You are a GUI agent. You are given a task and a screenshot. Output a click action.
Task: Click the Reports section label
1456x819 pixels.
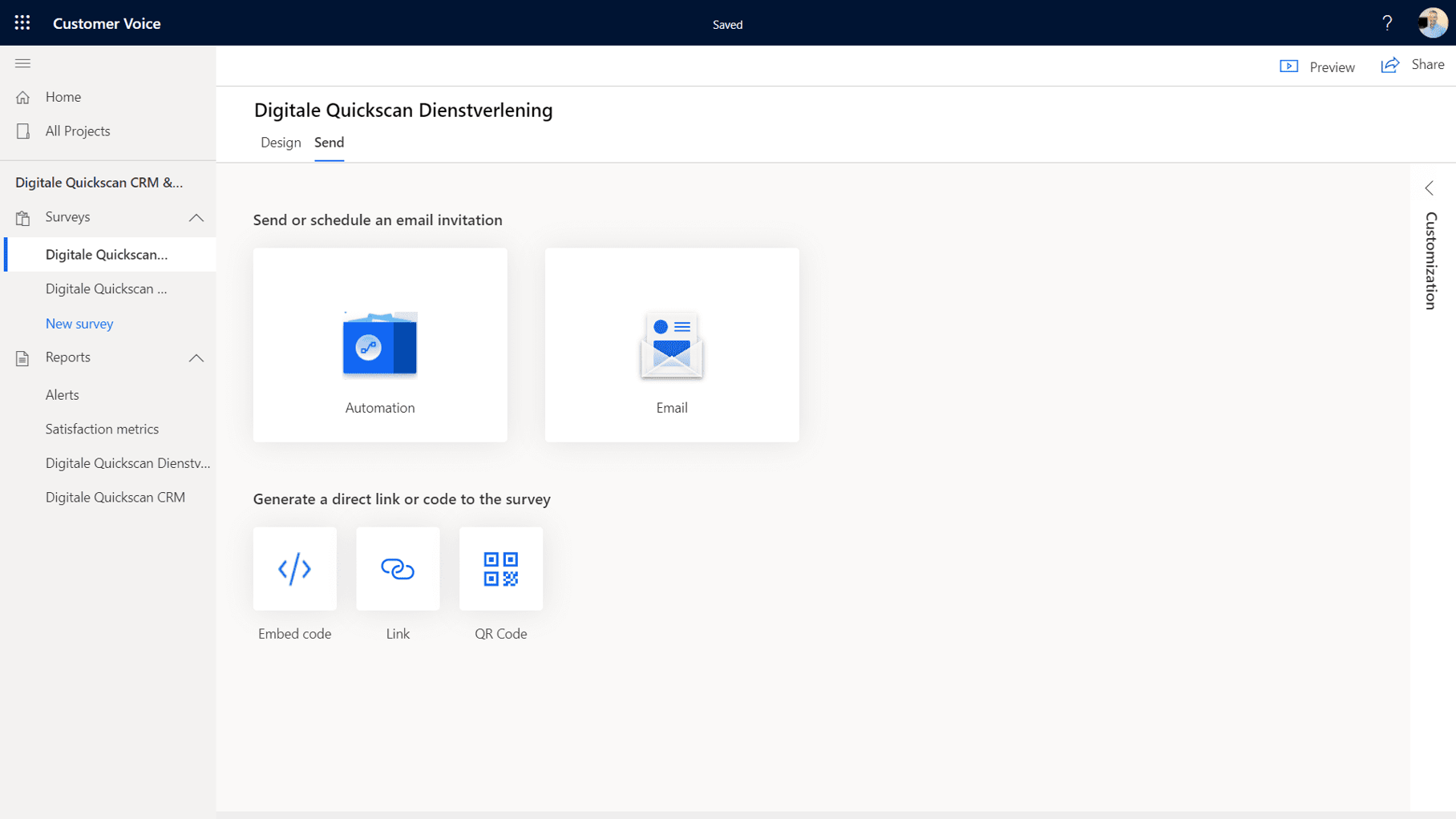pos(68,357)
